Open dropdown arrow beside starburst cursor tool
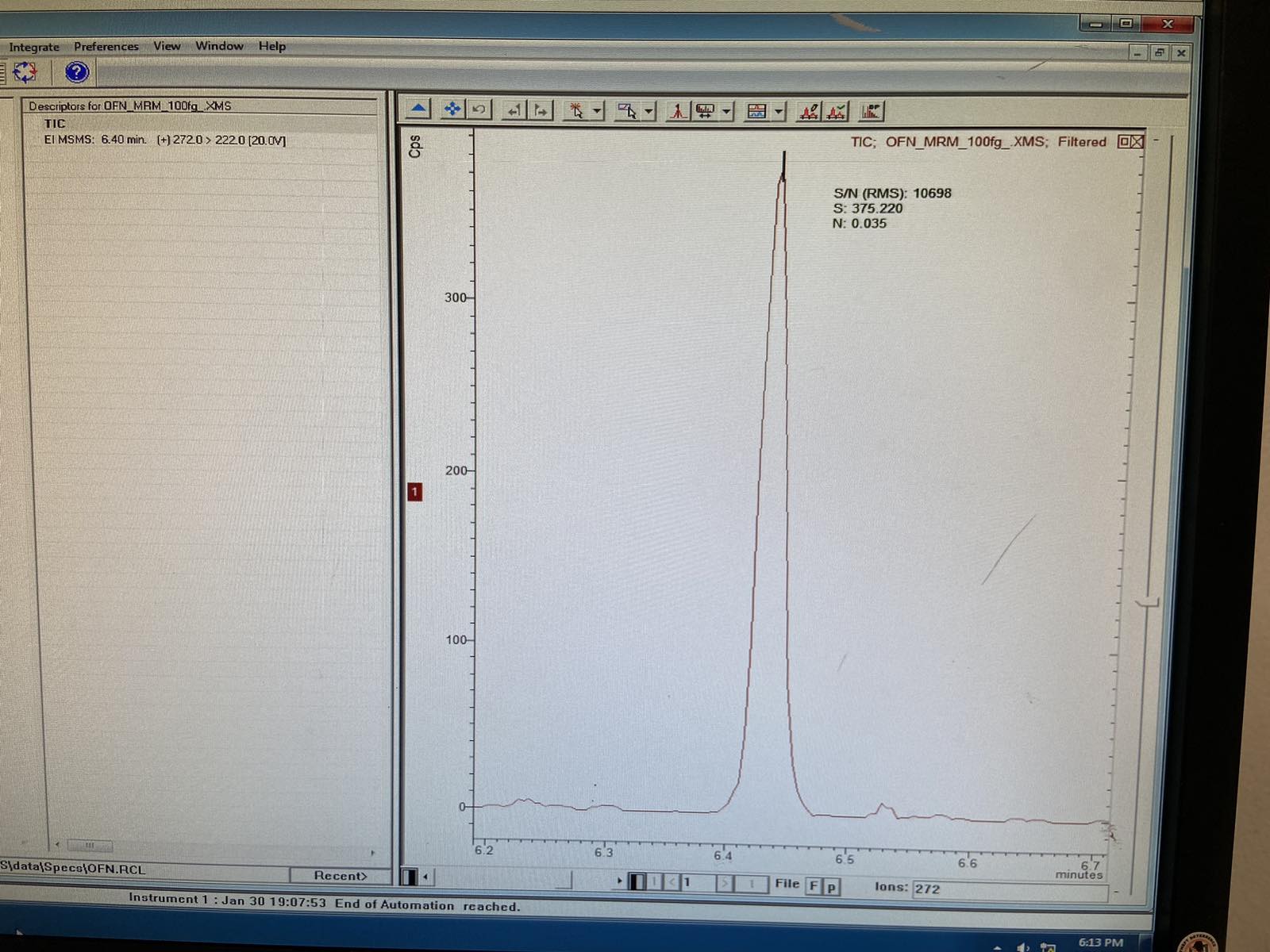The width and height of the screenshot is (1270, 952). click(597, 111)
